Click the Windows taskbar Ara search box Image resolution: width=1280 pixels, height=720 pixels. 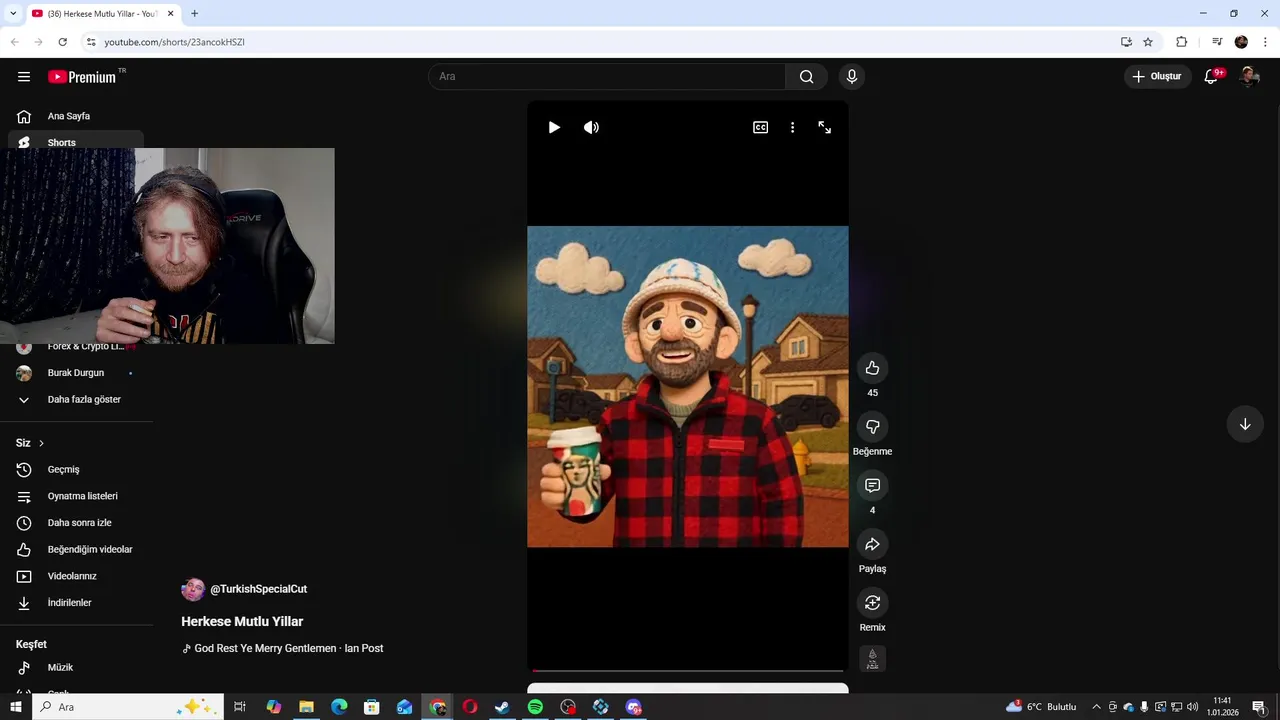tap(128, 707)
